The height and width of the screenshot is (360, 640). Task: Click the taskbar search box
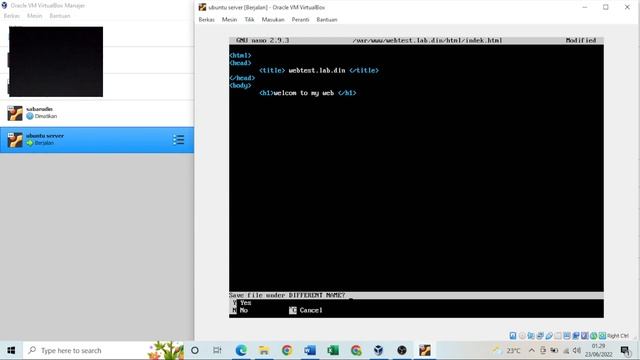pyautogui.click(x=104, y=350)
